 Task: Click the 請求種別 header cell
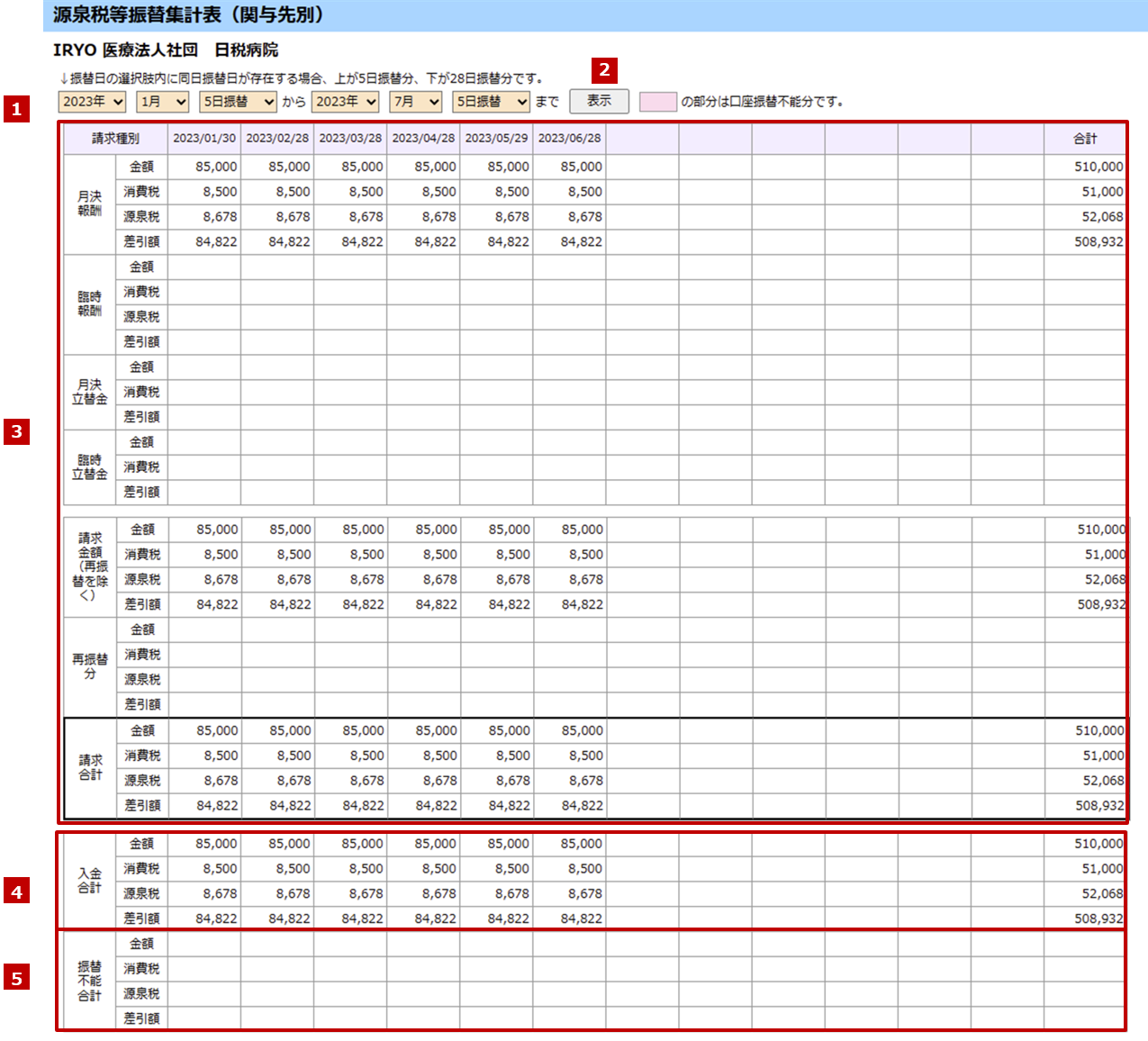[x=115, y=139]
